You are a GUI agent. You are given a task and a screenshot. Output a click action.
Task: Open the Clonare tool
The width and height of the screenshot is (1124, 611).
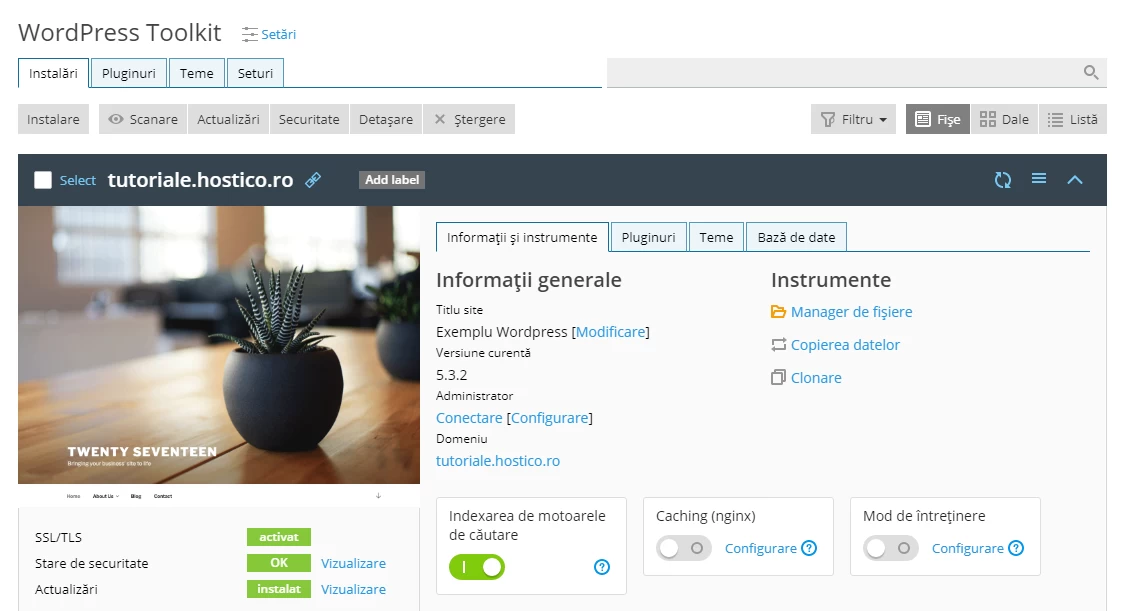tap(815, 378)
